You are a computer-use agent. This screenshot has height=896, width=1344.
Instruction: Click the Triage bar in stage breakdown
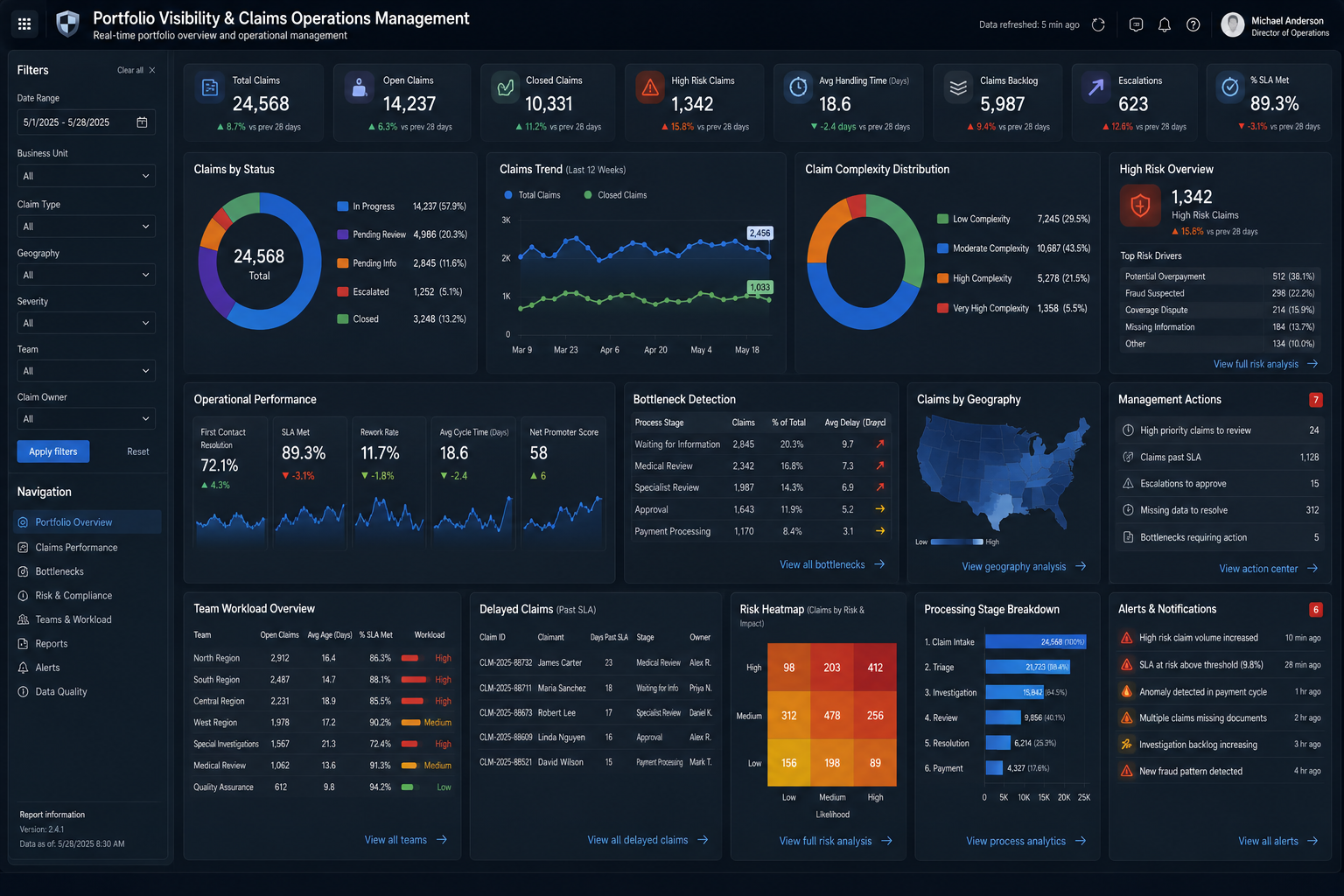pos(1027,667)
